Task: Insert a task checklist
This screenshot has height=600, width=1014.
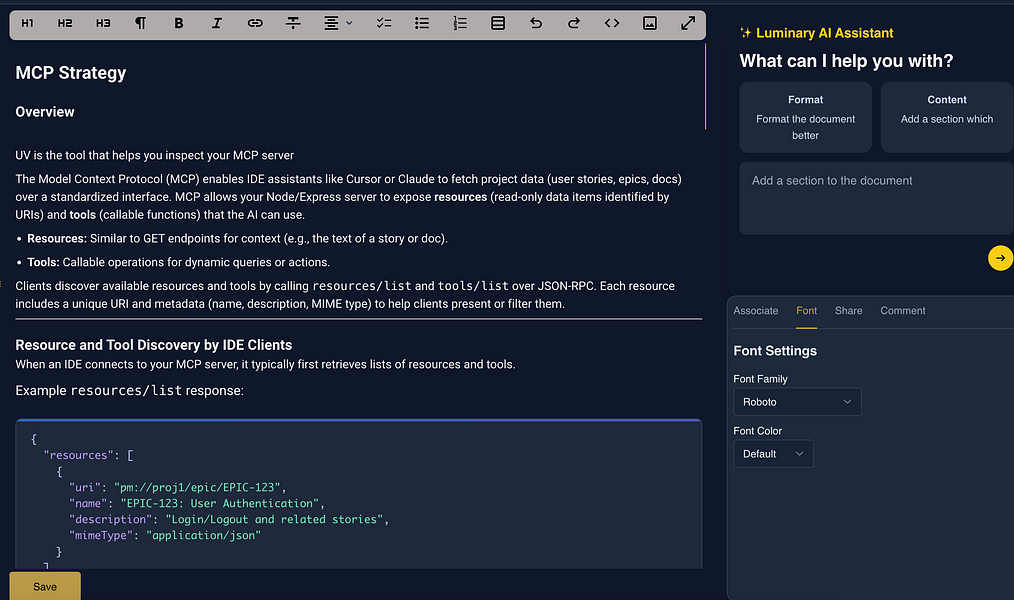Action: [x=384, y=23]
